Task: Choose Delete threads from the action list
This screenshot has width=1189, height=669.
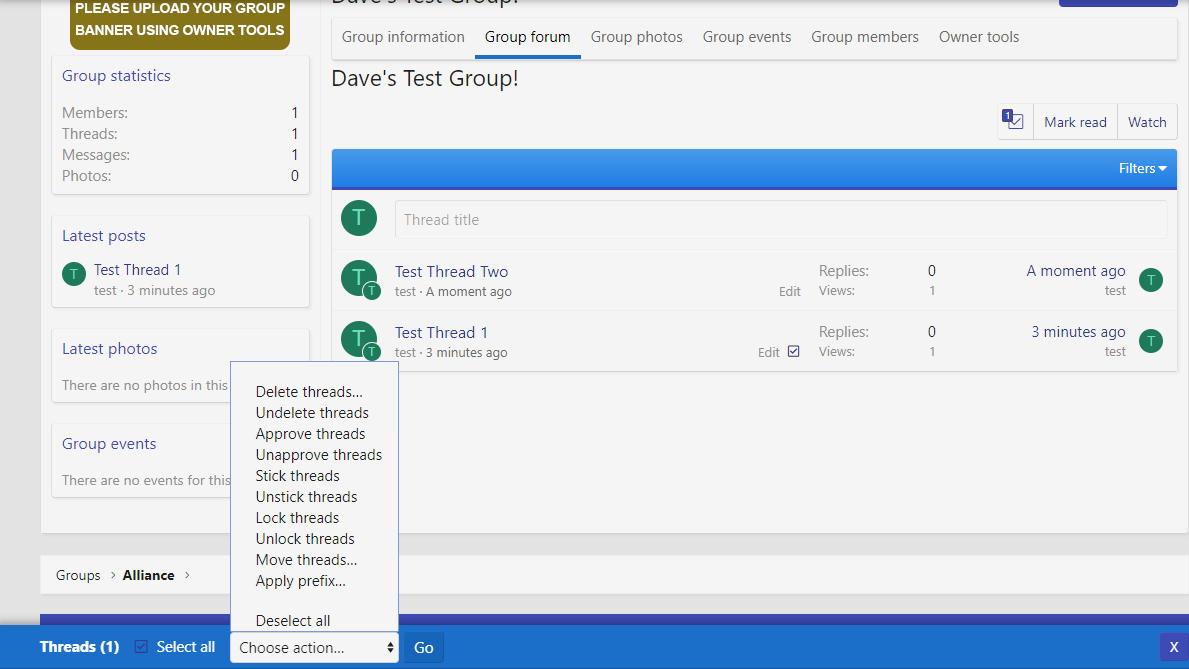Action: pos(309,392)
